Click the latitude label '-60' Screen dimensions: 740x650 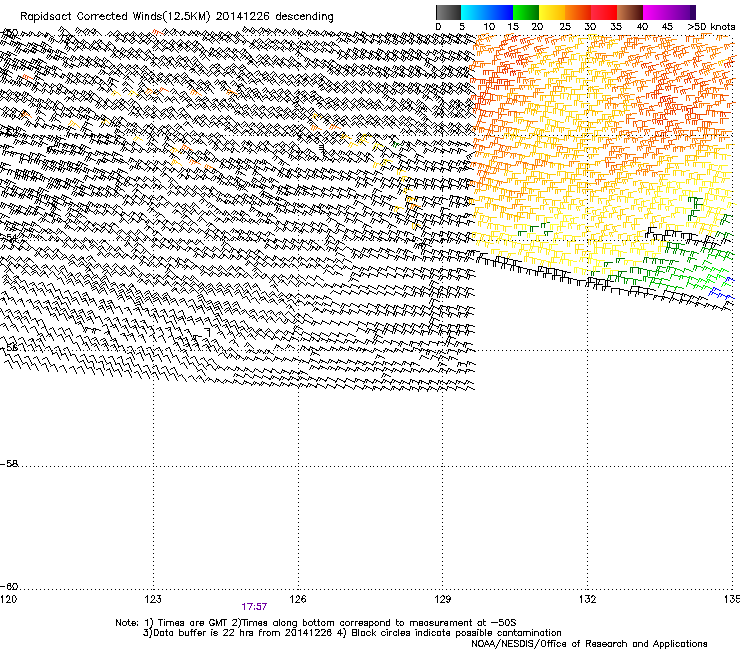pos(9,586)
